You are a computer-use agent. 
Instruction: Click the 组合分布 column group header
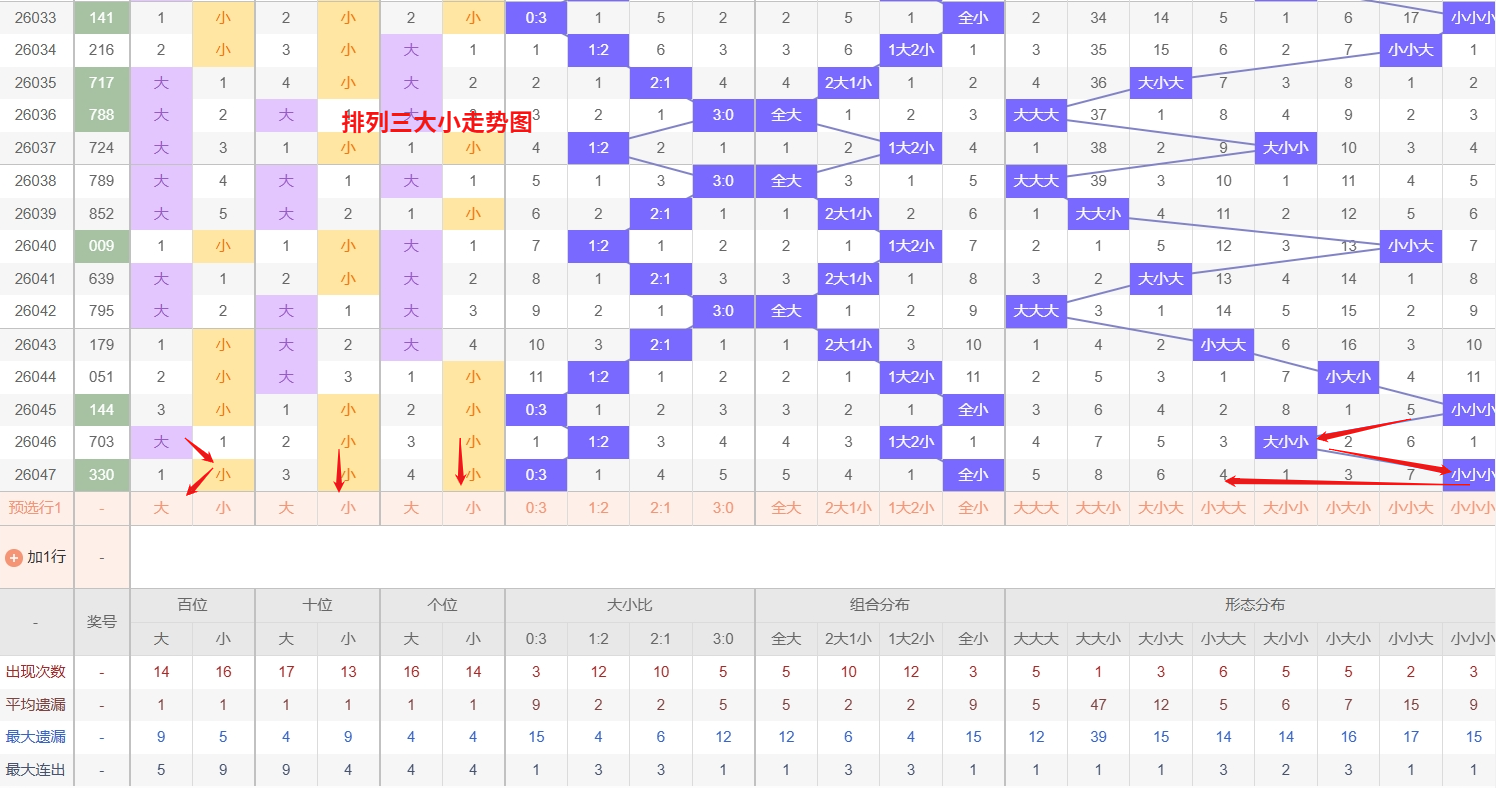[879, 605]
